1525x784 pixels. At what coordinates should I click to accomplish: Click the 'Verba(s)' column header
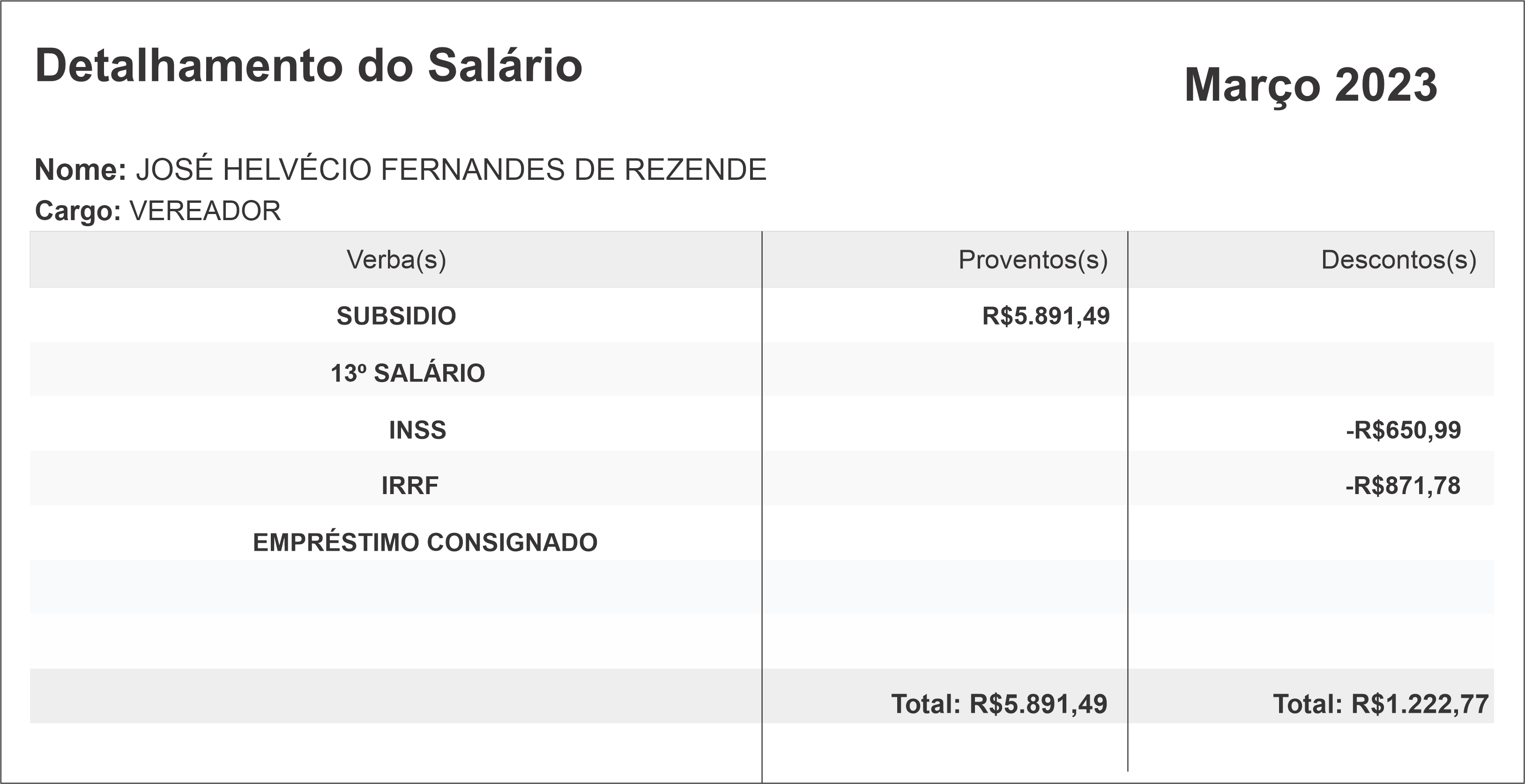(396, 260)
